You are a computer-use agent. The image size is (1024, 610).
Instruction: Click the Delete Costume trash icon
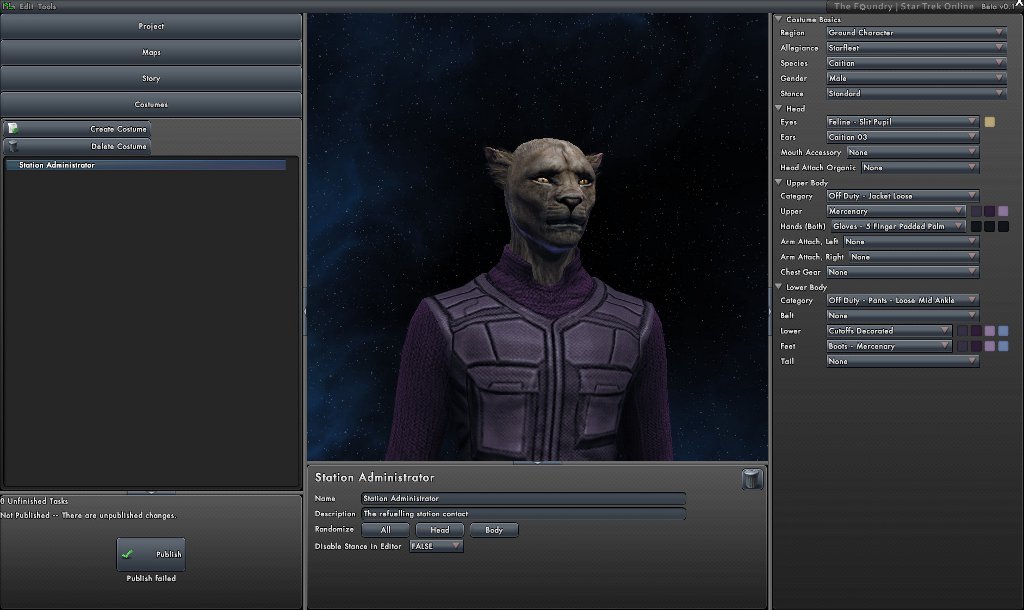(x=13, y=146)
